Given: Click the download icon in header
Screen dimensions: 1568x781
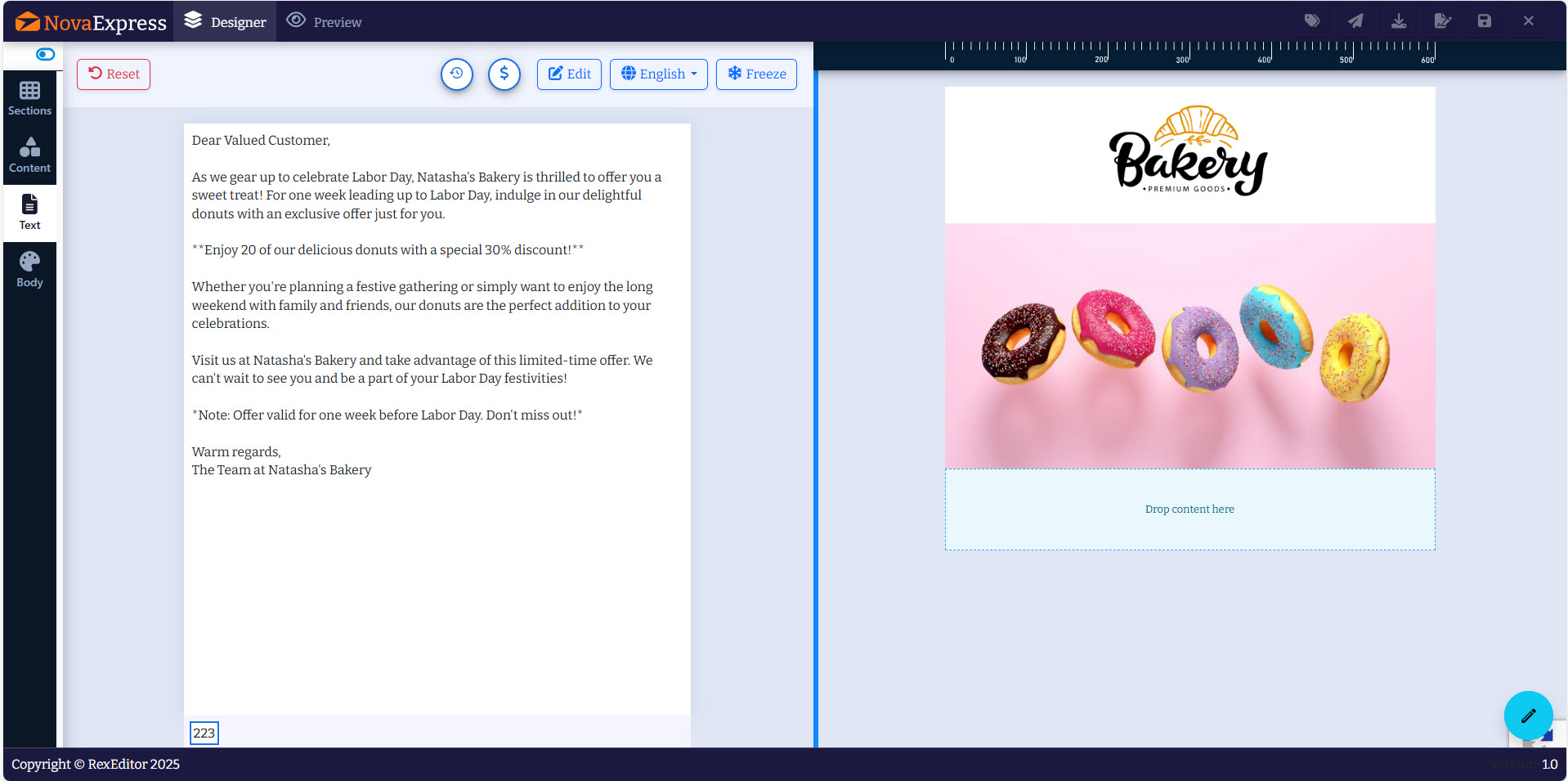Looking at the screenshot, I should tap(1399, 21).
